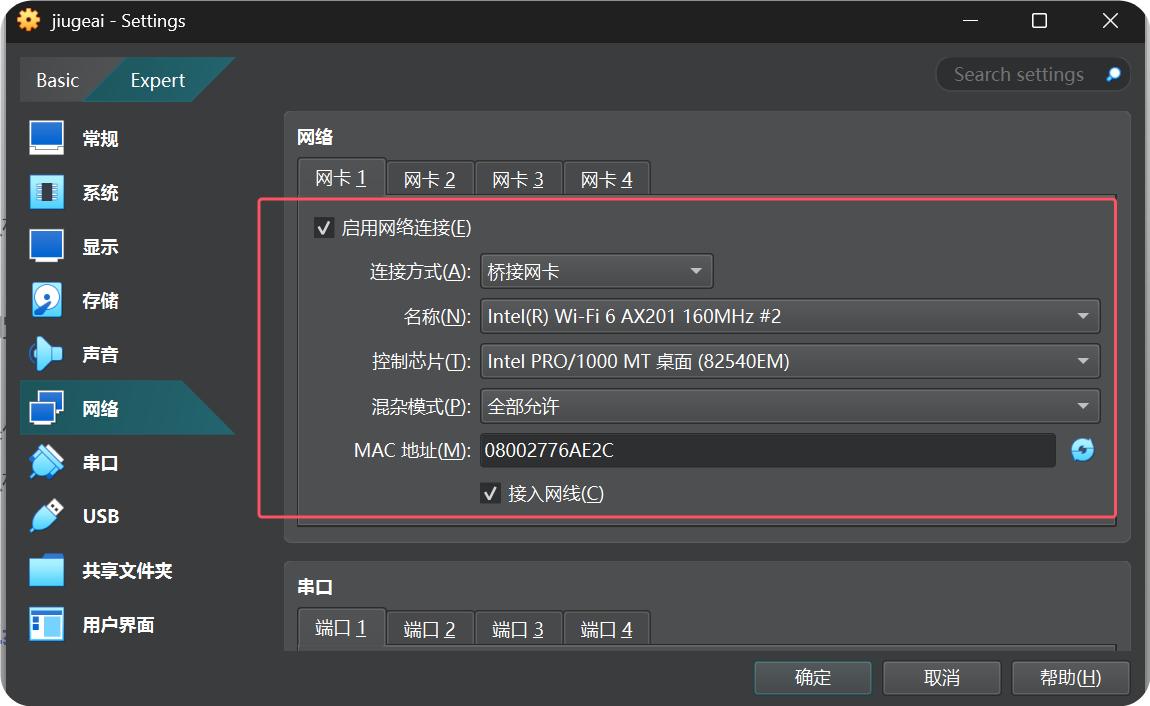Open the 名称 Intel Wi-Fi 6 AX201 dropdown

point(790,317)
